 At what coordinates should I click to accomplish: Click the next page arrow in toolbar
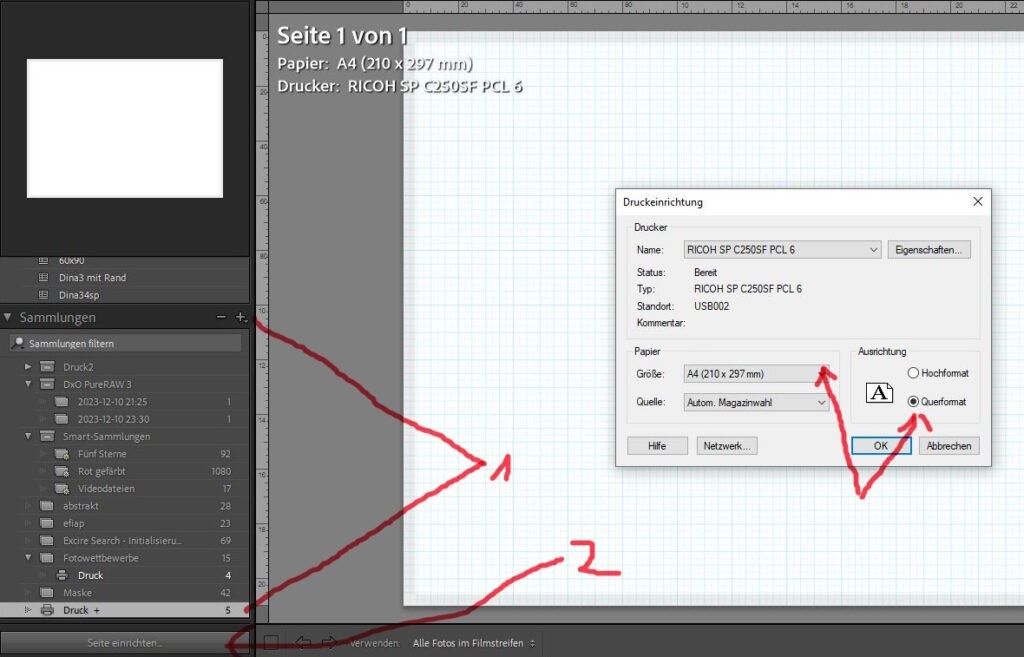pyautogui.click(x=327, y=642)
